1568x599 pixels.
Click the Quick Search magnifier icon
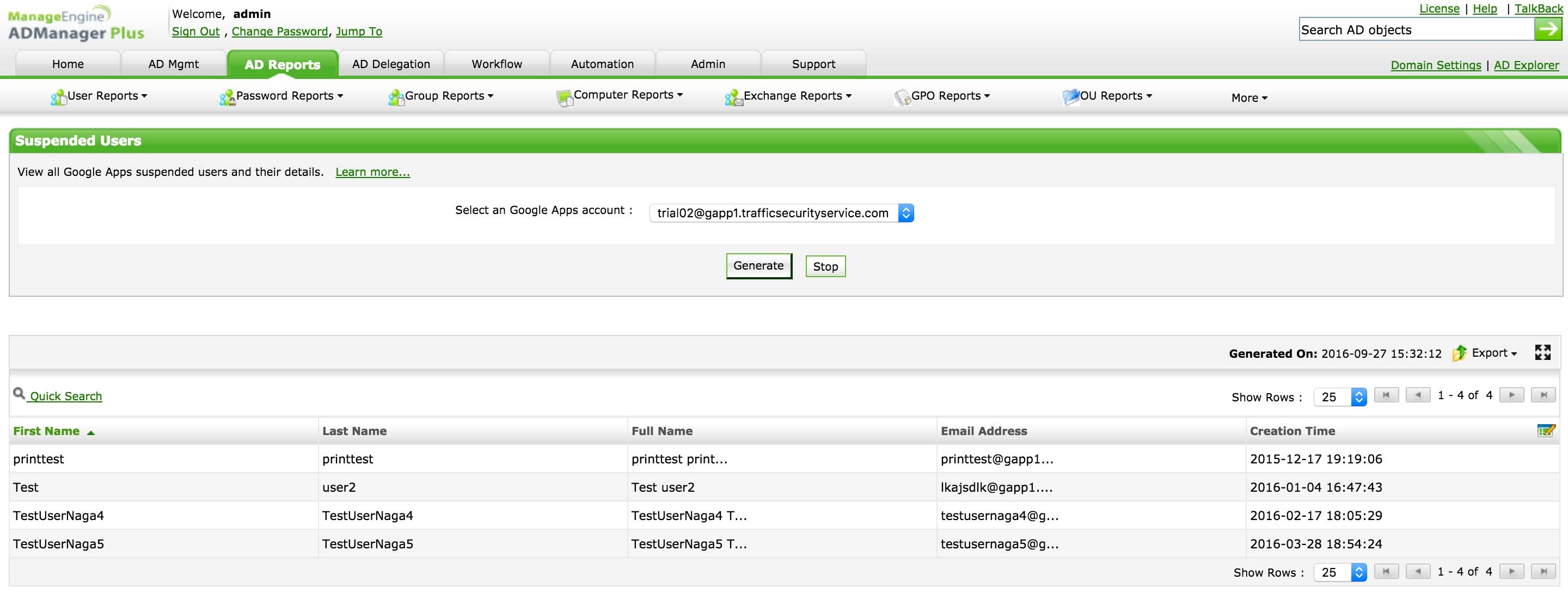click(19, 394)
